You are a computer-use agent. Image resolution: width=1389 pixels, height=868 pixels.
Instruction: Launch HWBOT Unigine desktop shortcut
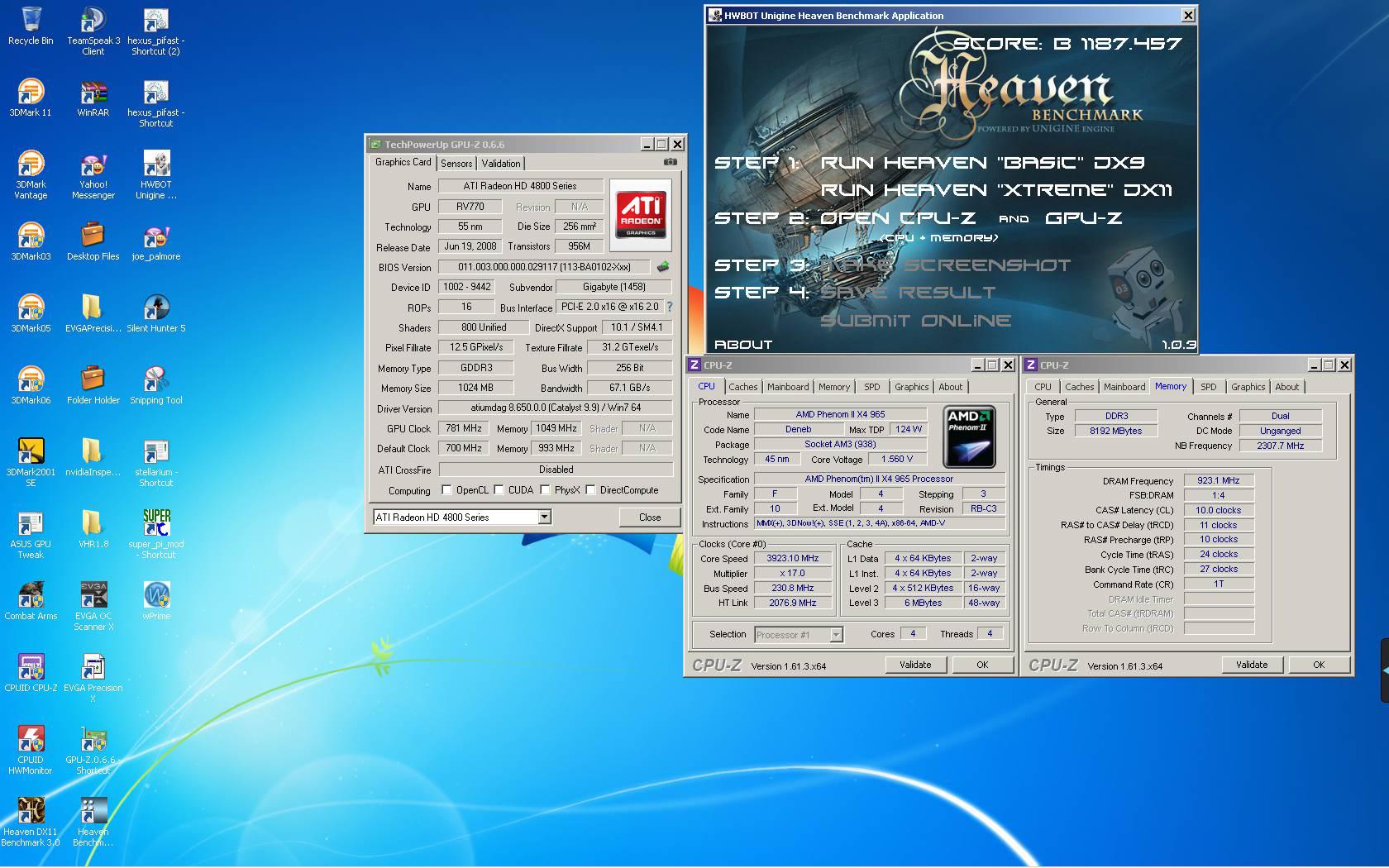(x=156, y=174)
